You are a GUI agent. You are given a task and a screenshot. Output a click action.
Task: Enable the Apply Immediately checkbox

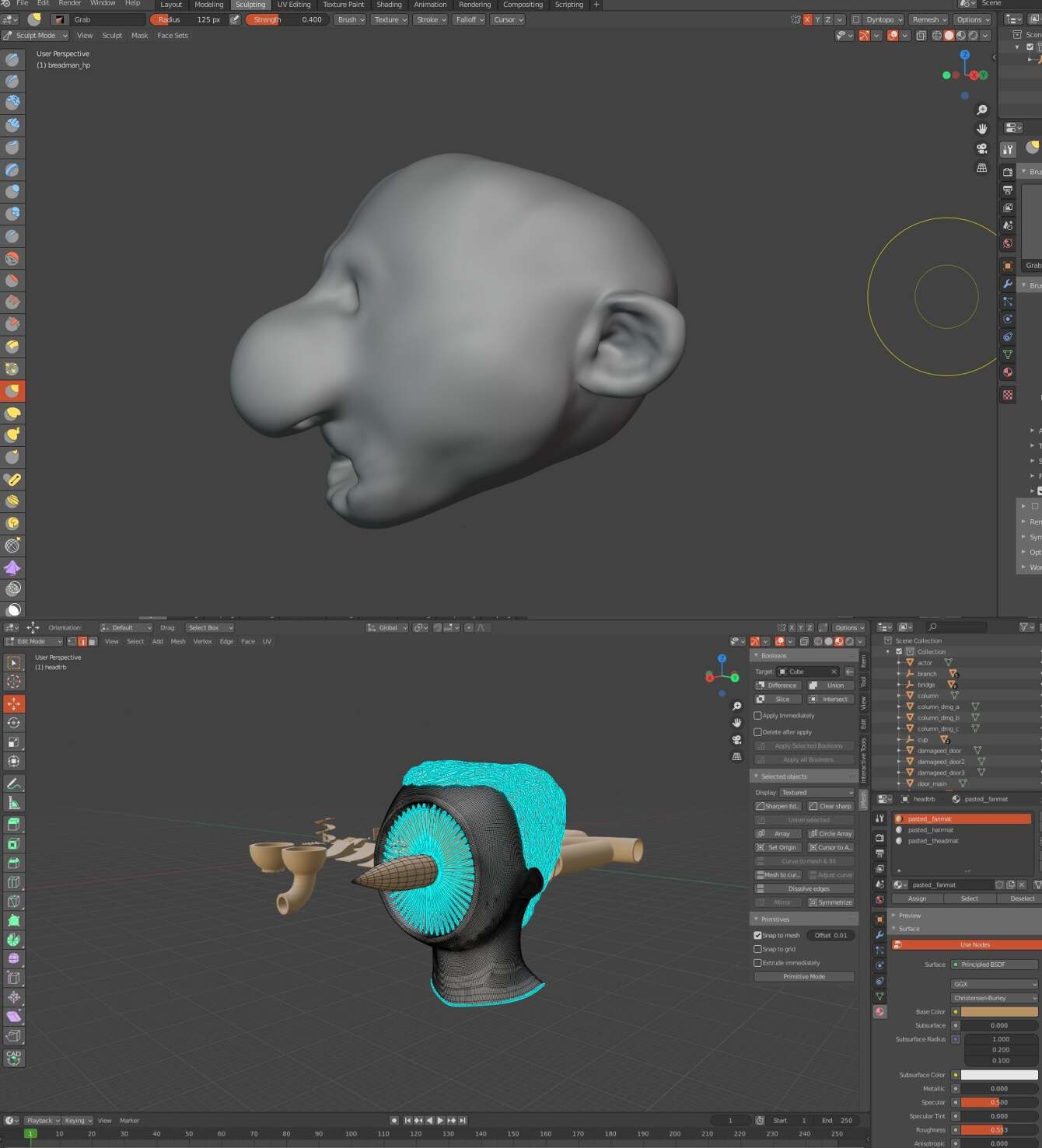click(x=758, y=715)
